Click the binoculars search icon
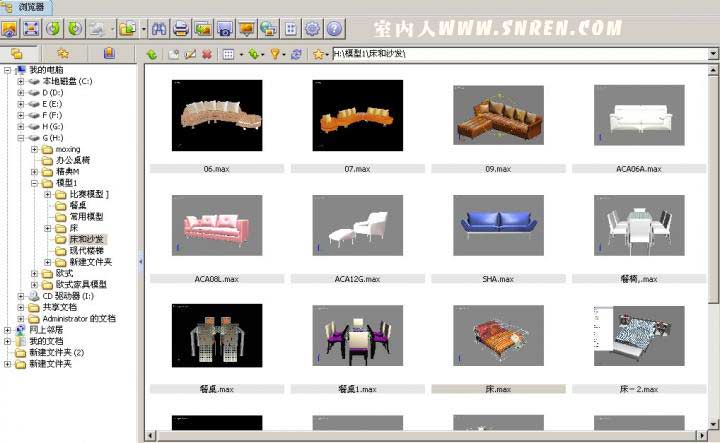The width and height of the screenshot is (720, 443). click(159, 29)
